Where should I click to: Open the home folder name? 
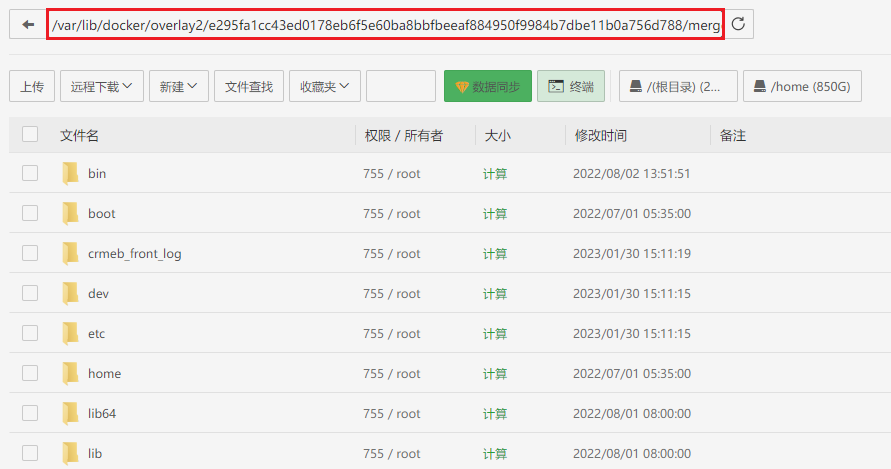pyautogui.click(x=105, y=373)
